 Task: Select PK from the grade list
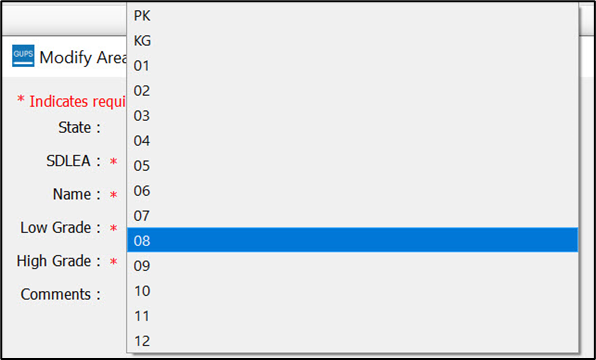point(352,16)
